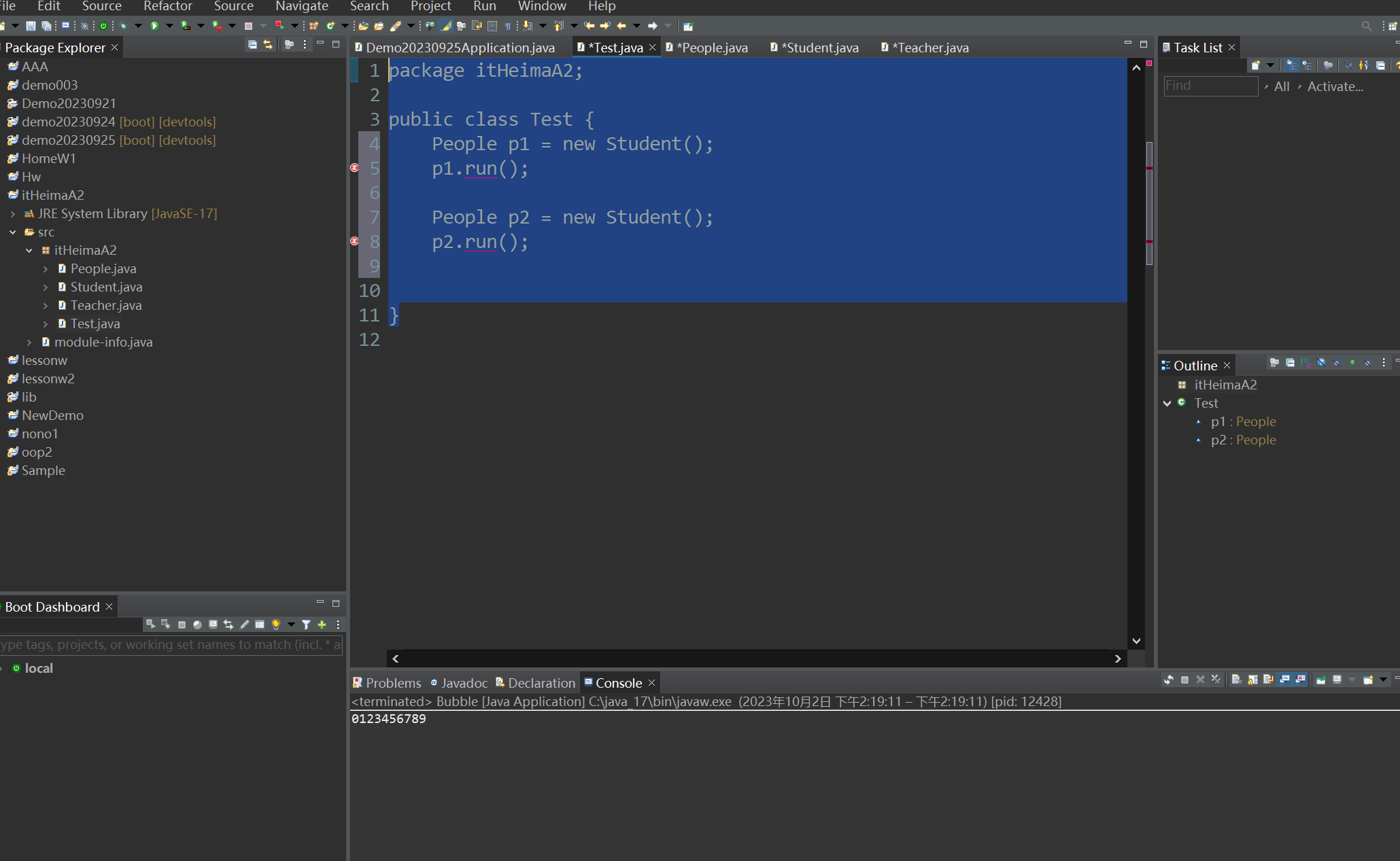Open the Problems tab

click(387, 683)
